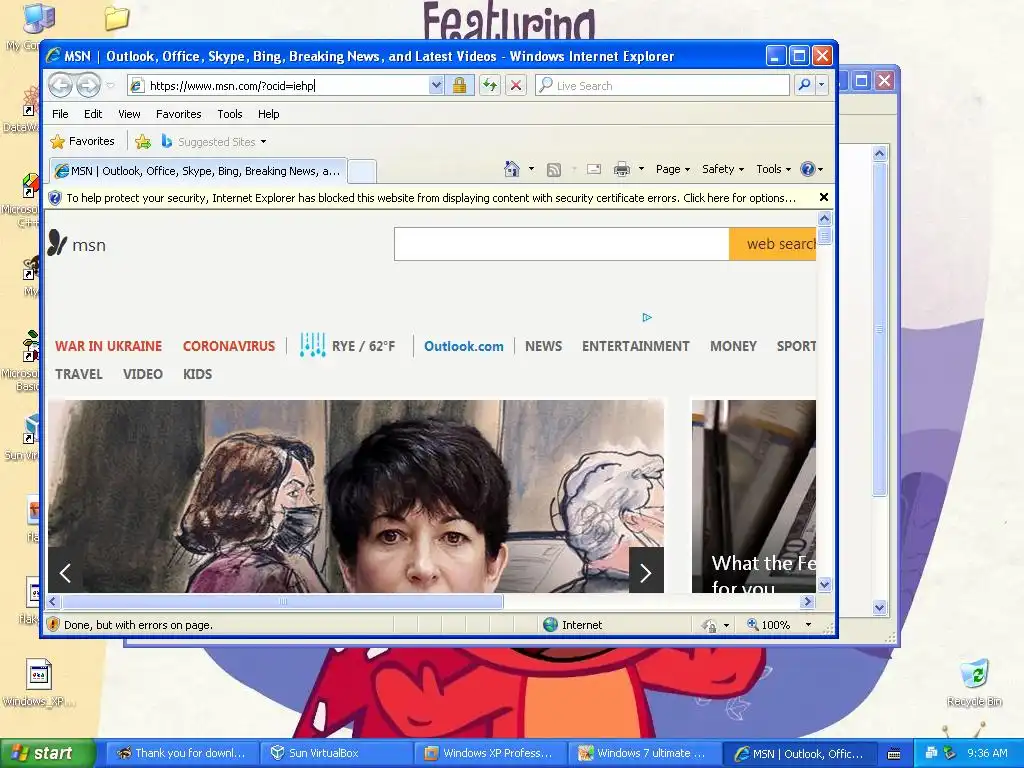Open the KIDS section link
The width and height of the screenshot is (1024, 768).
coord(197,374)
